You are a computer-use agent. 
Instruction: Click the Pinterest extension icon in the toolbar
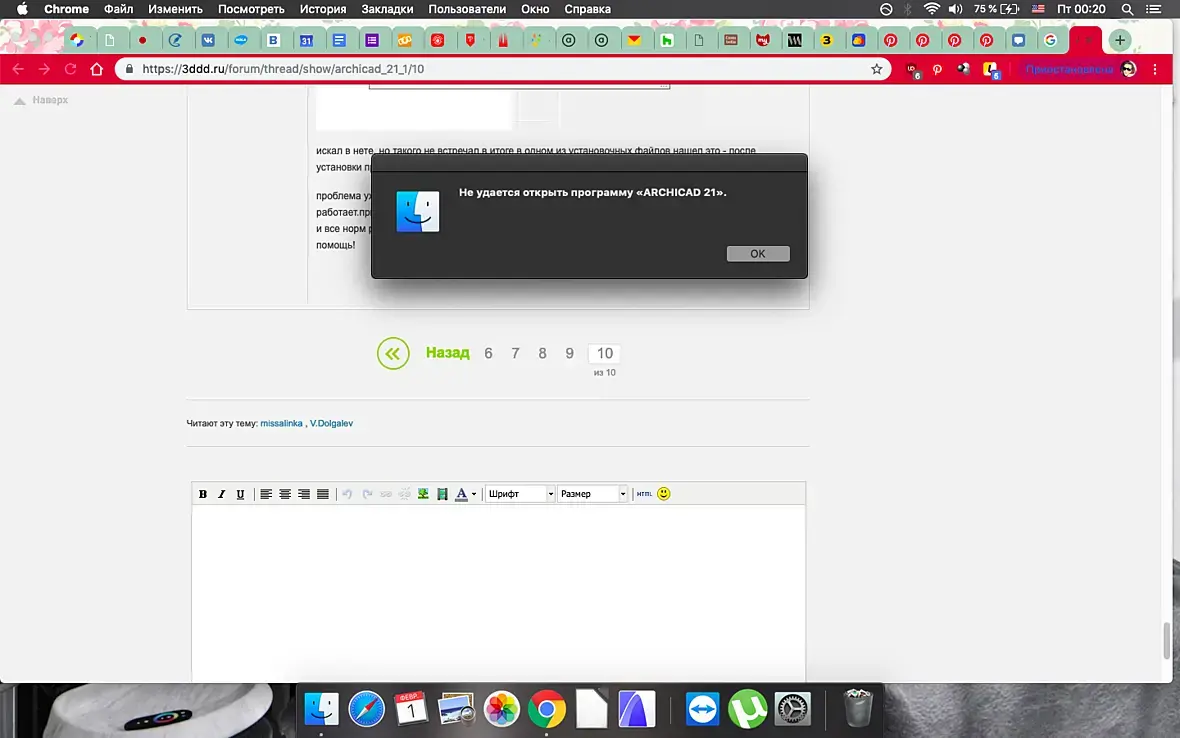click(937, 69)
